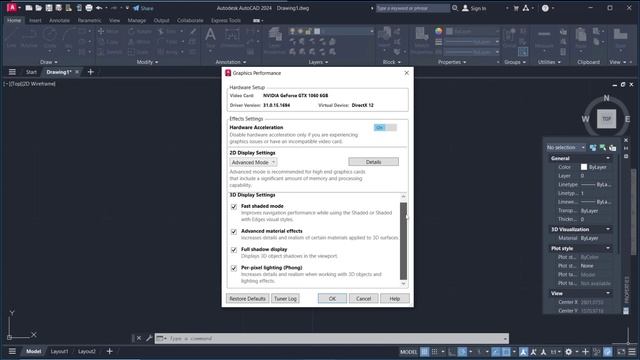Click the New drawing icon in Quick Access

click(x=29, y=8)
